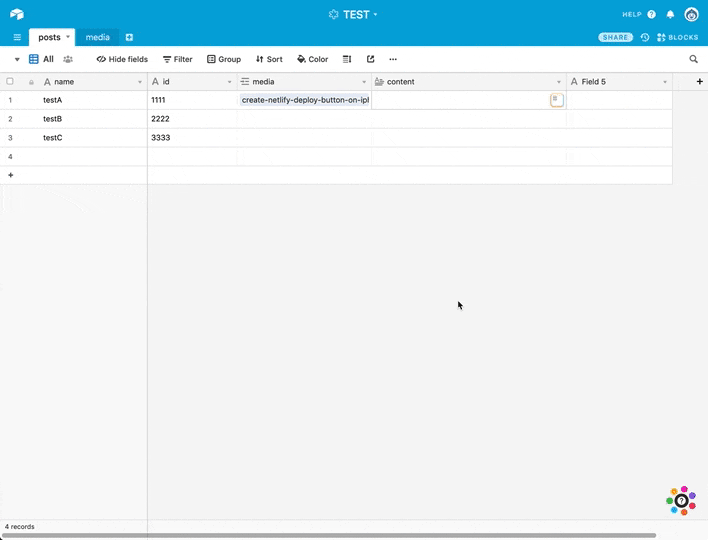Open the notifications bell
The image size is (708, 540).
(x=670, y=14)
